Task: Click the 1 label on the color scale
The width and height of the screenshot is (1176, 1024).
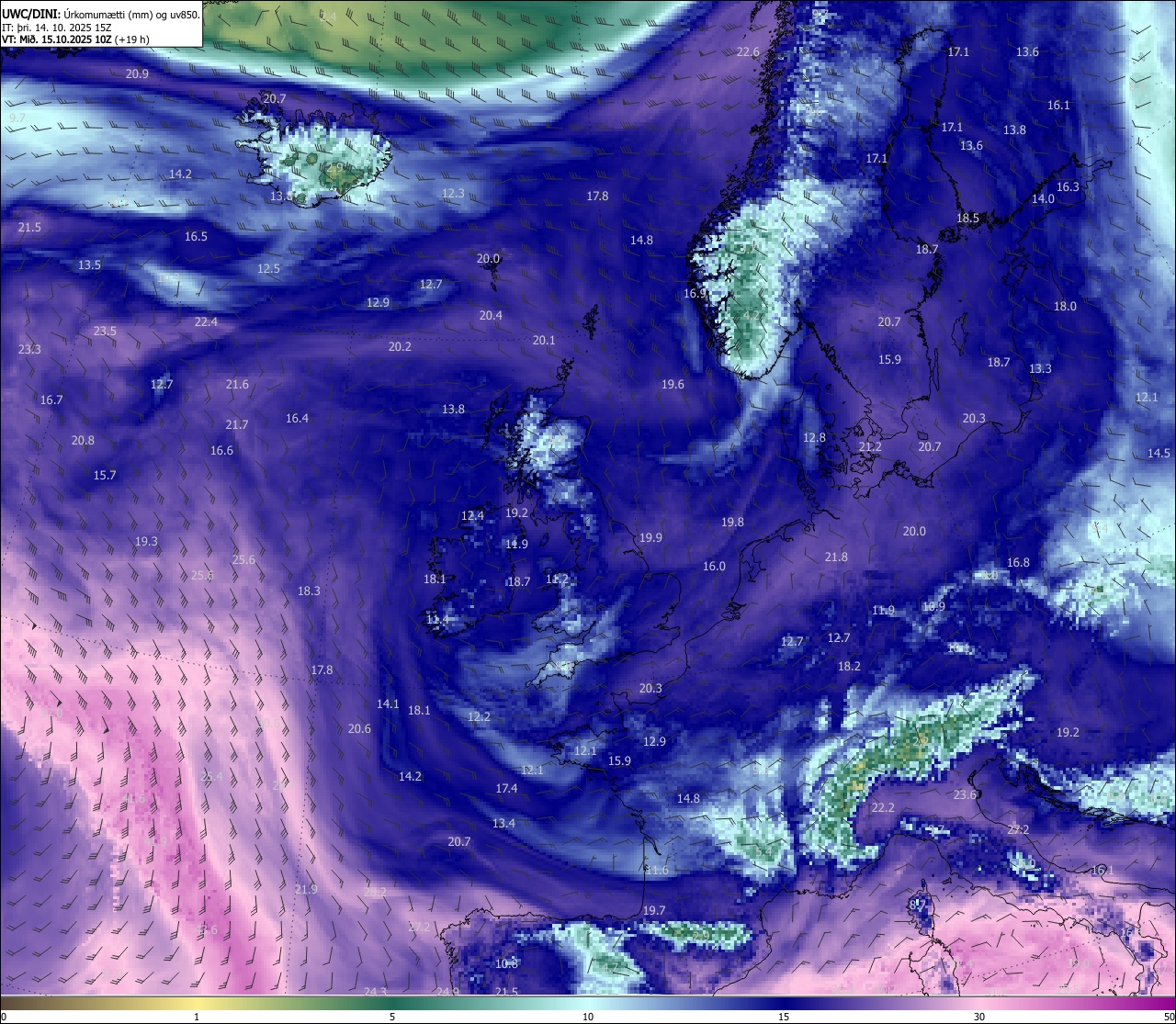Action: 197,1017
